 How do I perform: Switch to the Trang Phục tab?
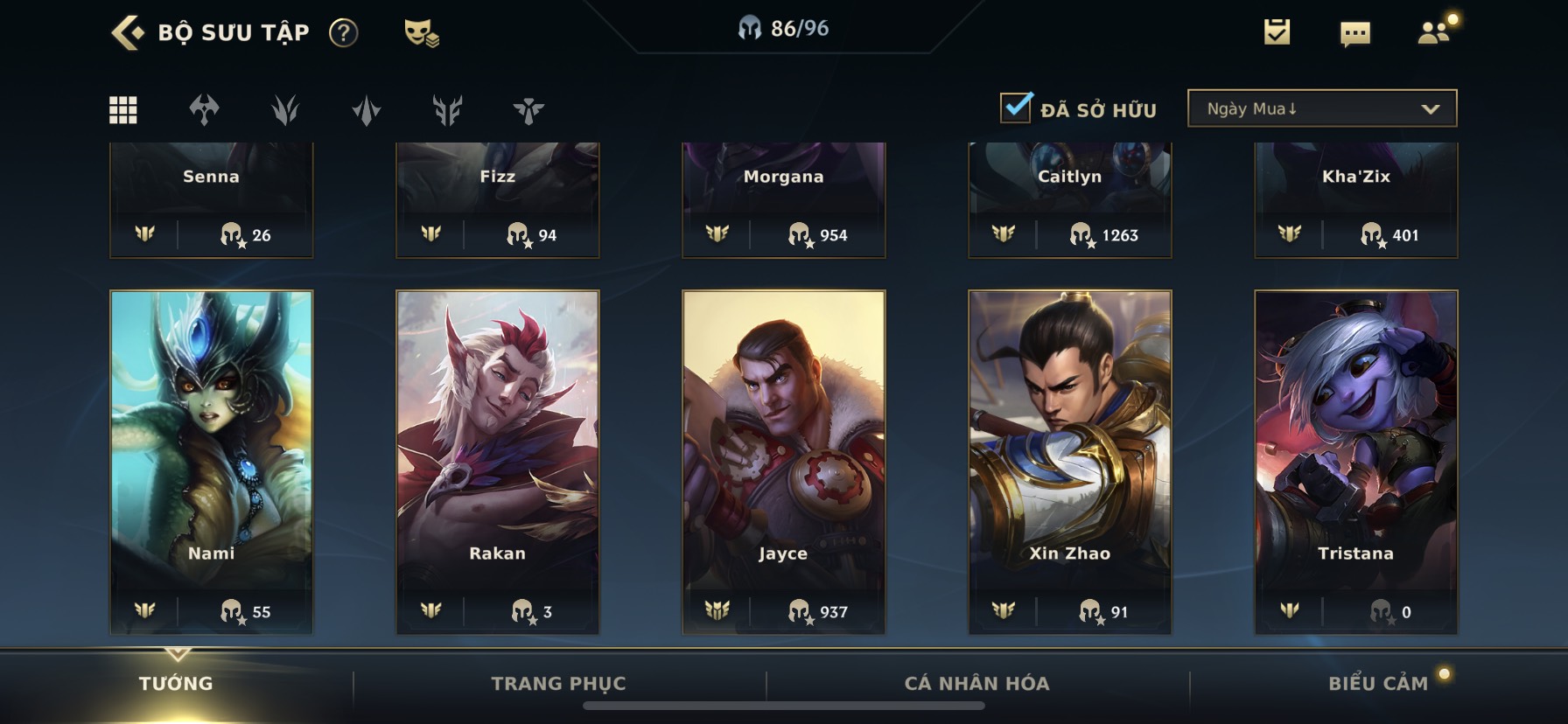coord(558,684)
